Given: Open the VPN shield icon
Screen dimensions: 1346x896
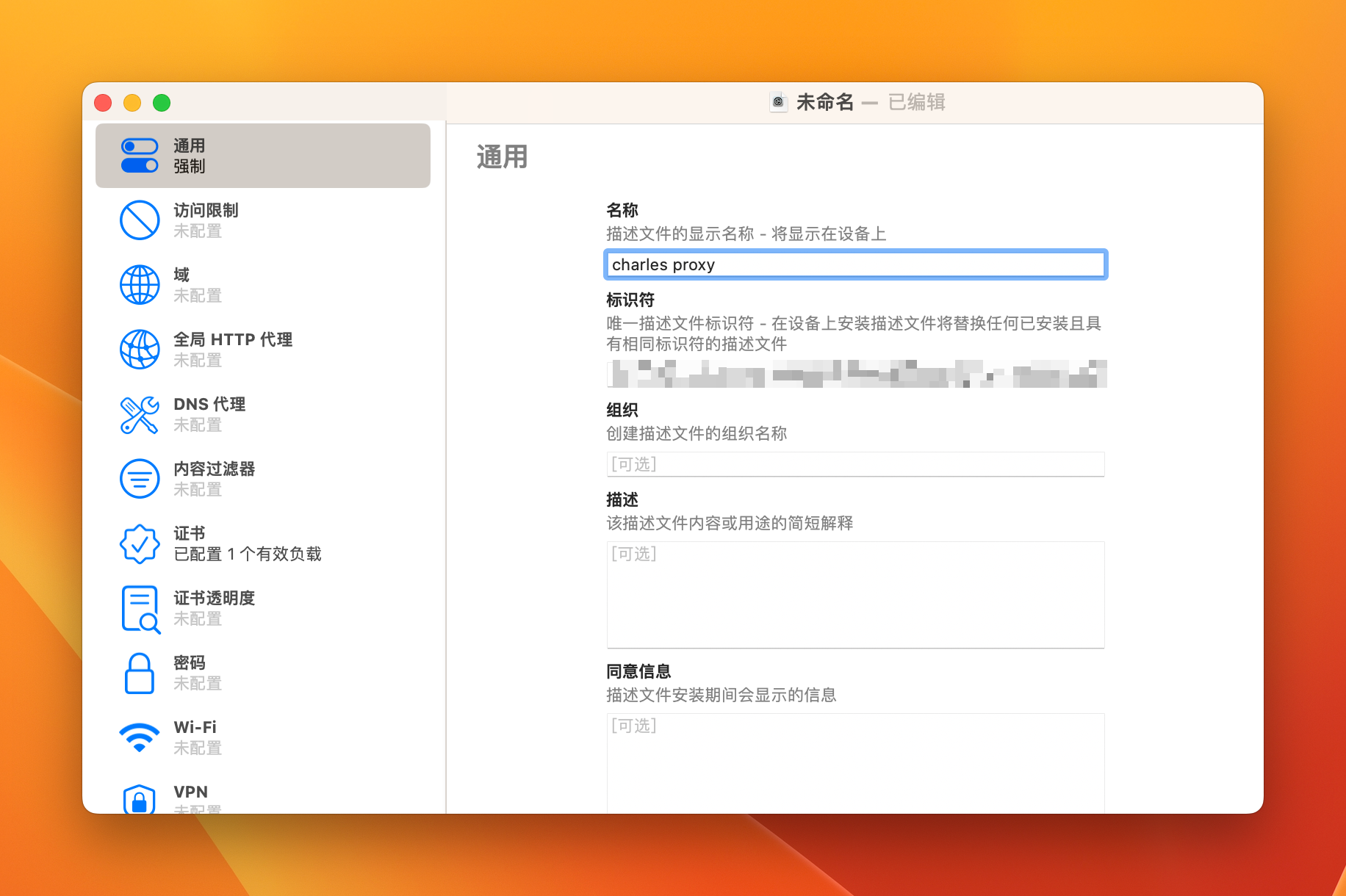Looking at the screenshot, I should click(x=140, y=799).
